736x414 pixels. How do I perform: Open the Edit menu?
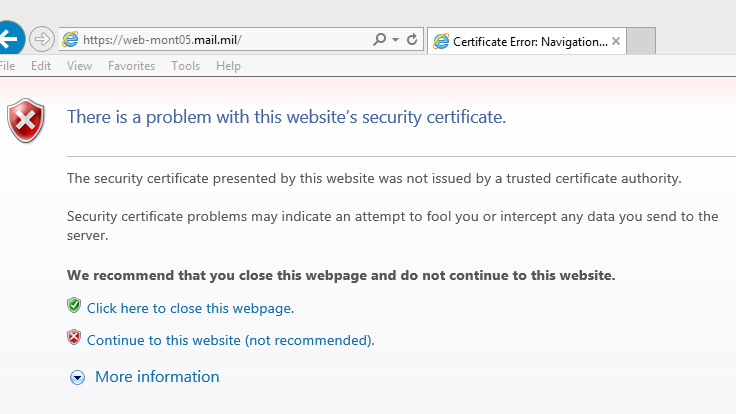pos(41,66)
